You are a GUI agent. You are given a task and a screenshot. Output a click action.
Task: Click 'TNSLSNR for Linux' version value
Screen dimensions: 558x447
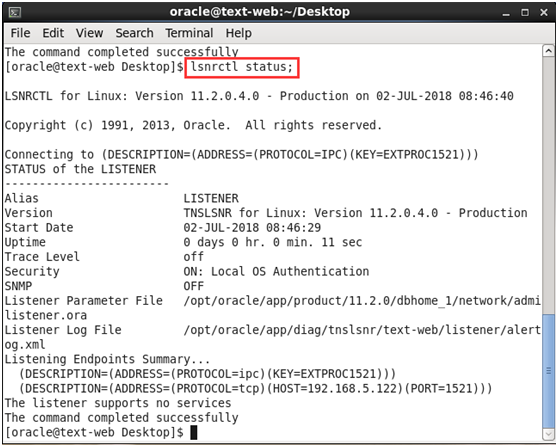[355, 213]
